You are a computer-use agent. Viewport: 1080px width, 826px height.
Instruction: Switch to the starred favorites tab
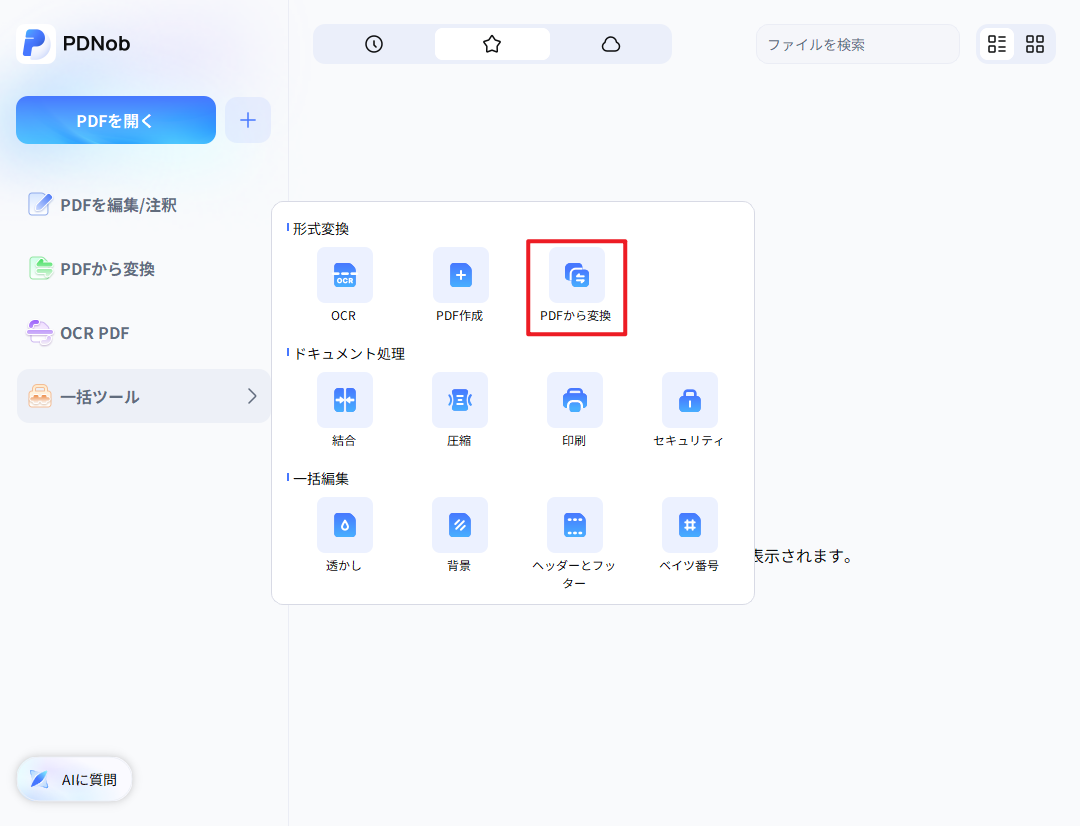click(x=492, y=44)
